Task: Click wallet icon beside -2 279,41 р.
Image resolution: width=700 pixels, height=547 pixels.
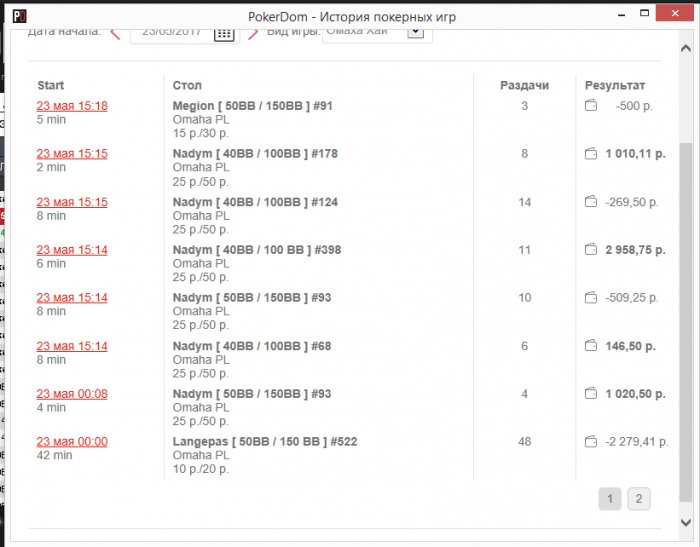Action: pyautogui.click(x=591, y=442)
